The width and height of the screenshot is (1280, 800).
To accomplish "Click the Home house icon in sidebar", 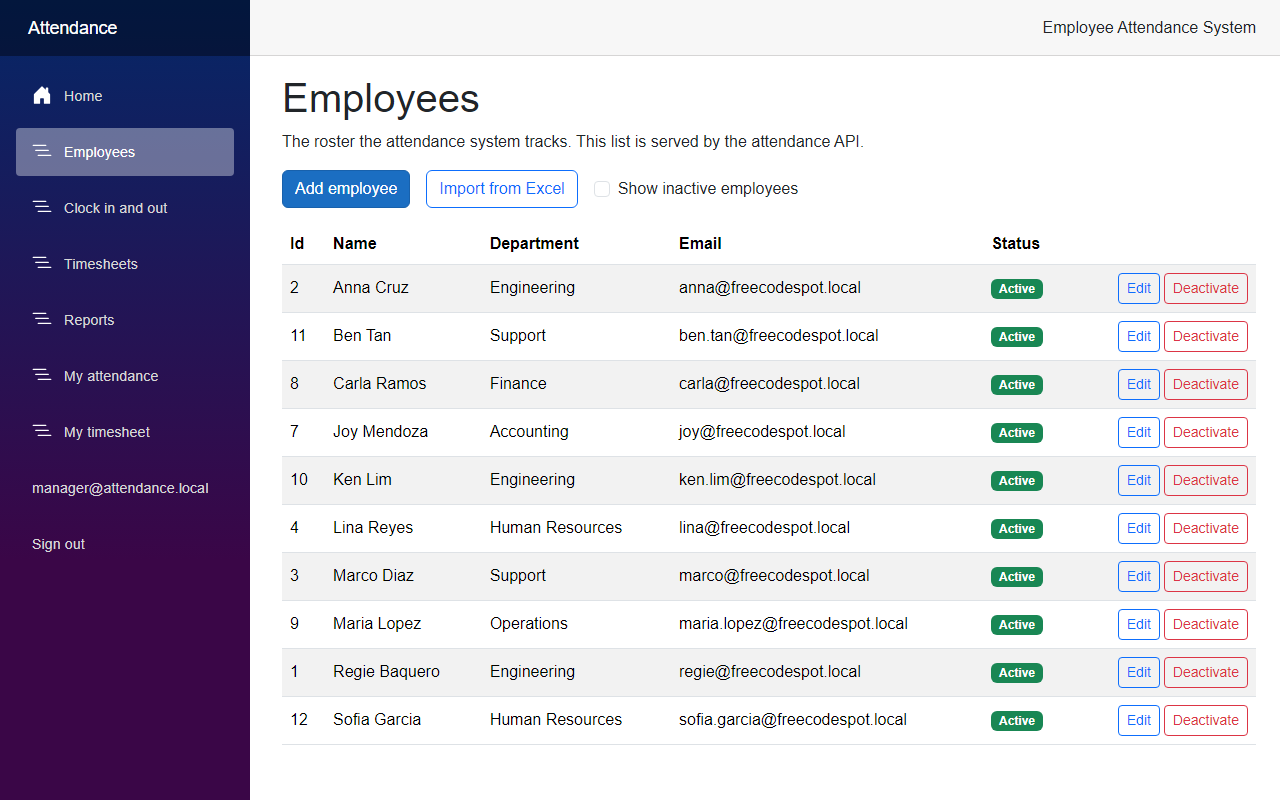I will tap(42, 96).
